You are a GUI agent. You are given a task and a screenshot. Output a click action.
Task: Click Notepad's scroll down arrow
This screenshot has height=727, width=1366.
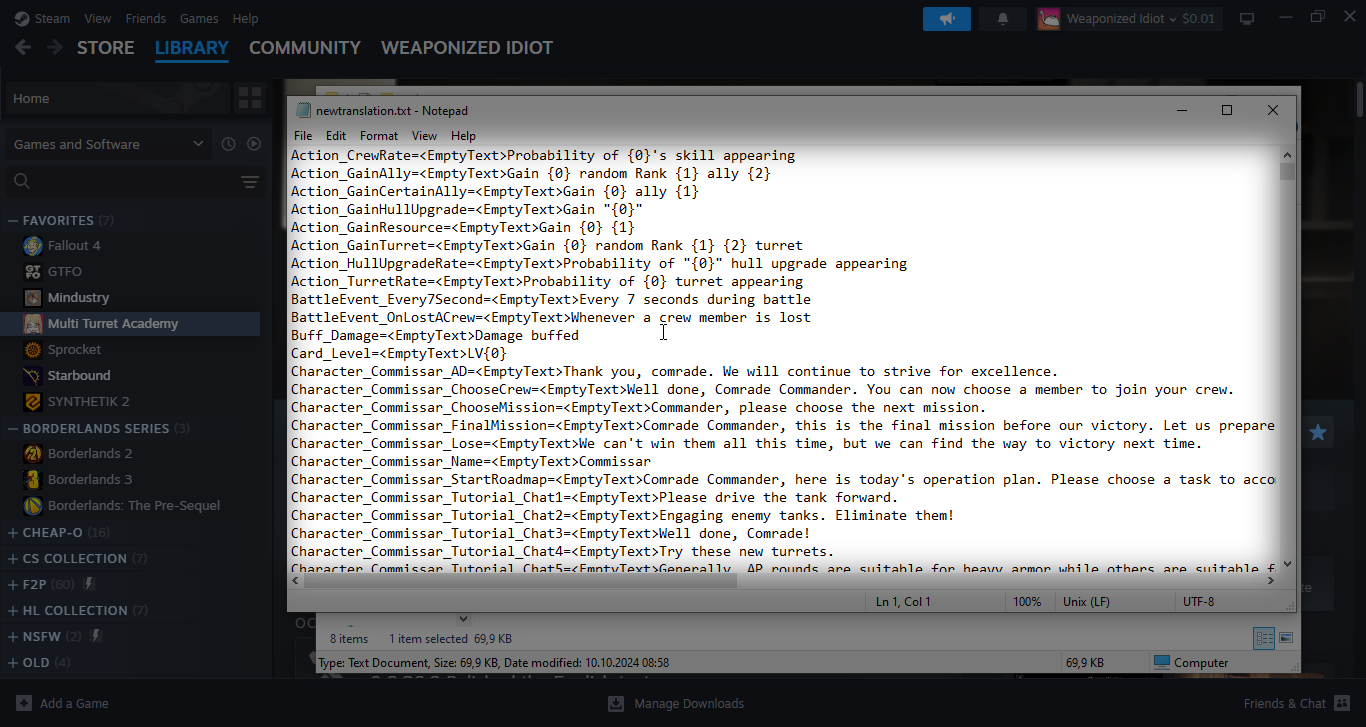[1287, 564]
